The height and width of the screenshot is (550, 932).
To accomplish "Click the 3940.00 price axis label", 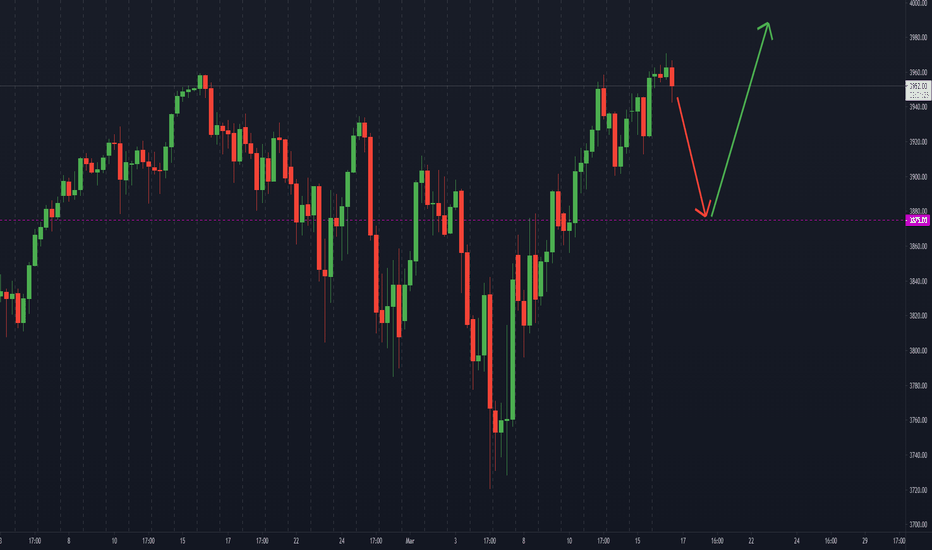I will coord(918,107).
